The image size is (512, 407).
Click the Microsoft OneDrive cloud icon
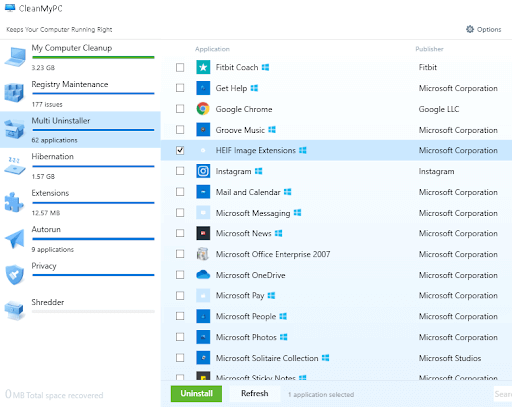tap(203, 275)
